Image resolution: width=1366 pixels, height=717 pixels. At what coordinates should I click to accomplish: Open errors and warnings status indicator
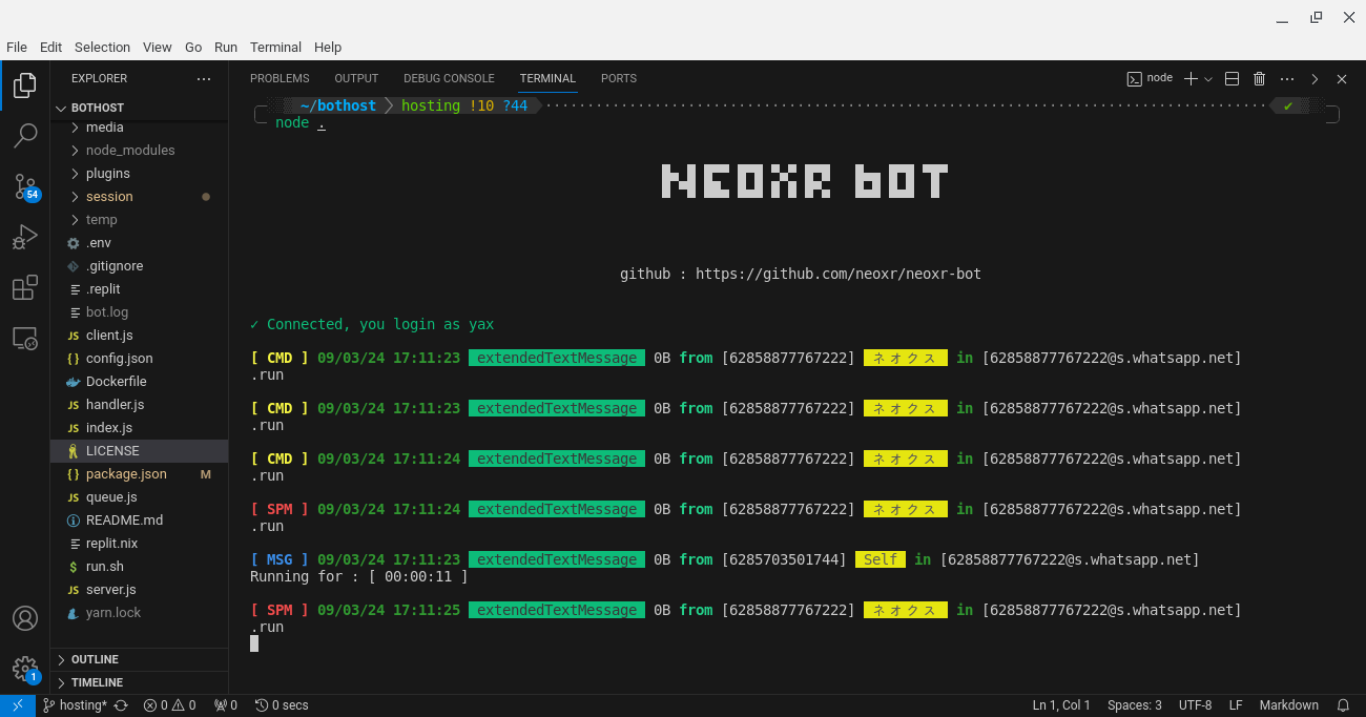[x=169, y=705]
